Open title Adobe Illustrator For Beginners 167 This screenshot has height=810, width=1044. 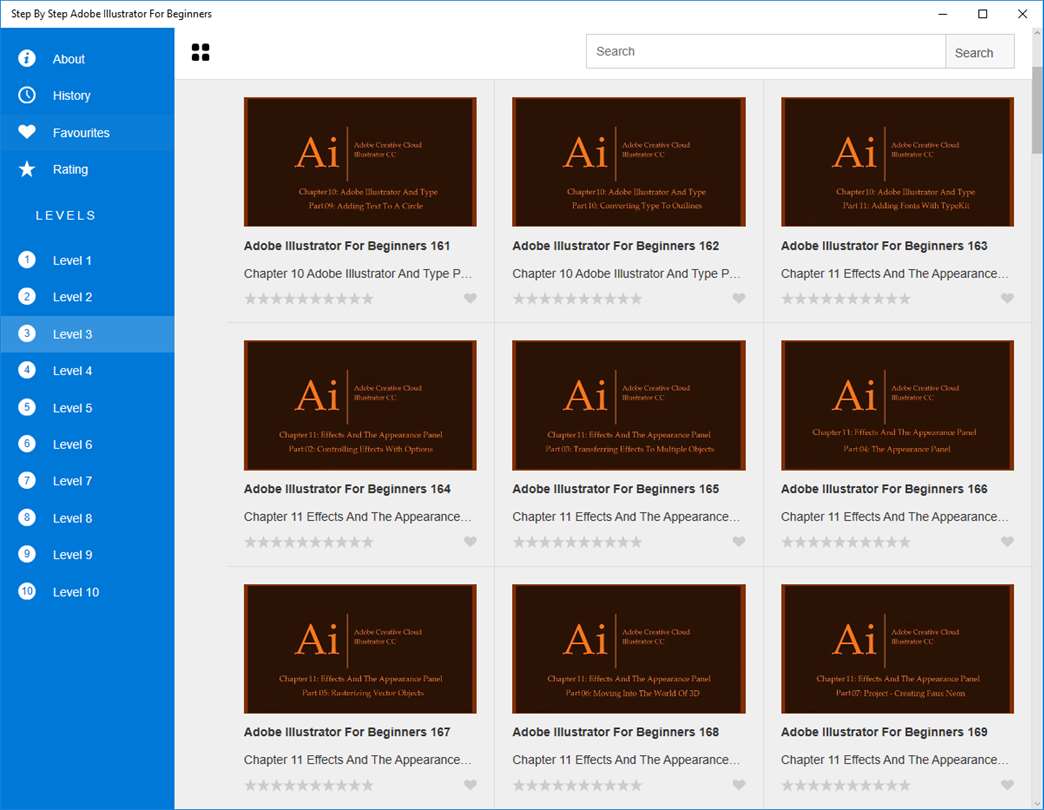point(347,732)
